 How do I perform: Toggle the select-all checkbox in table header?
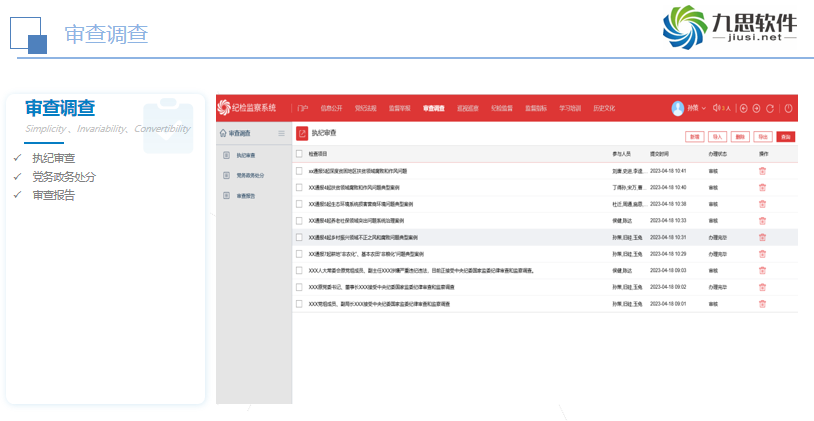click(x=299, y=154)
